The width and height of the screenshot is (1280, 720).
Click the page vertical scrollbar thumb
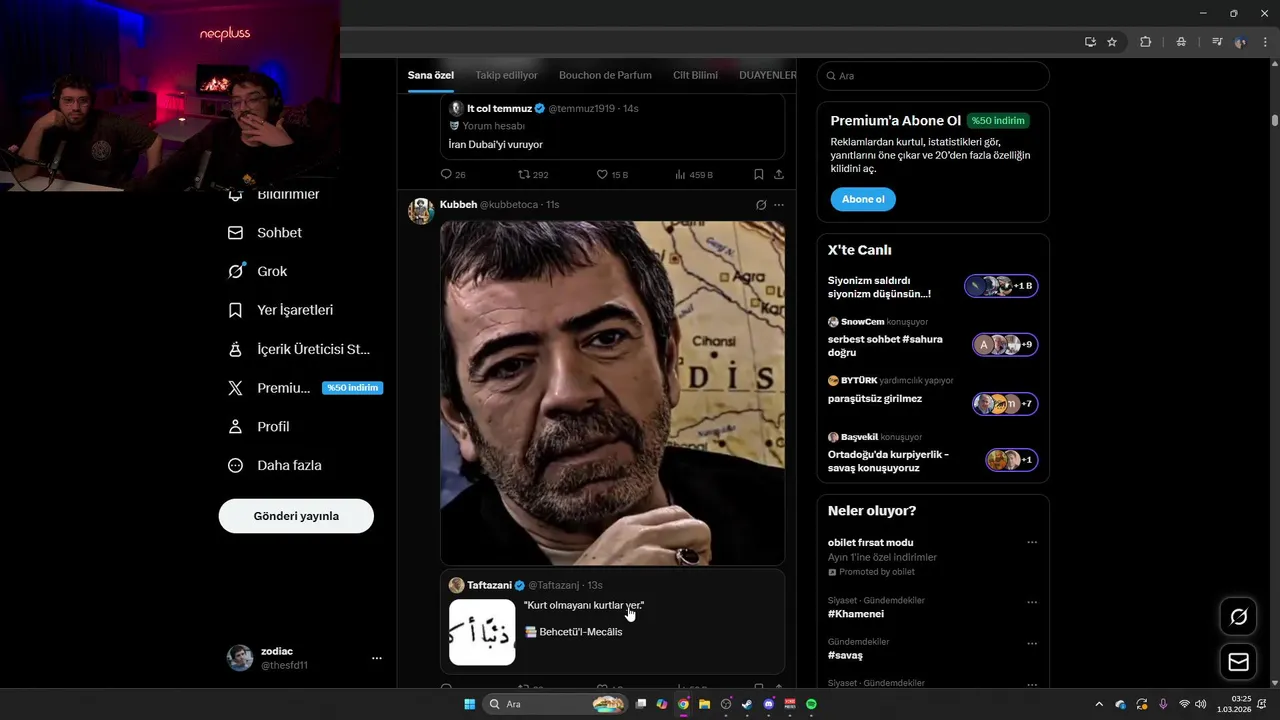(1274, 120)
